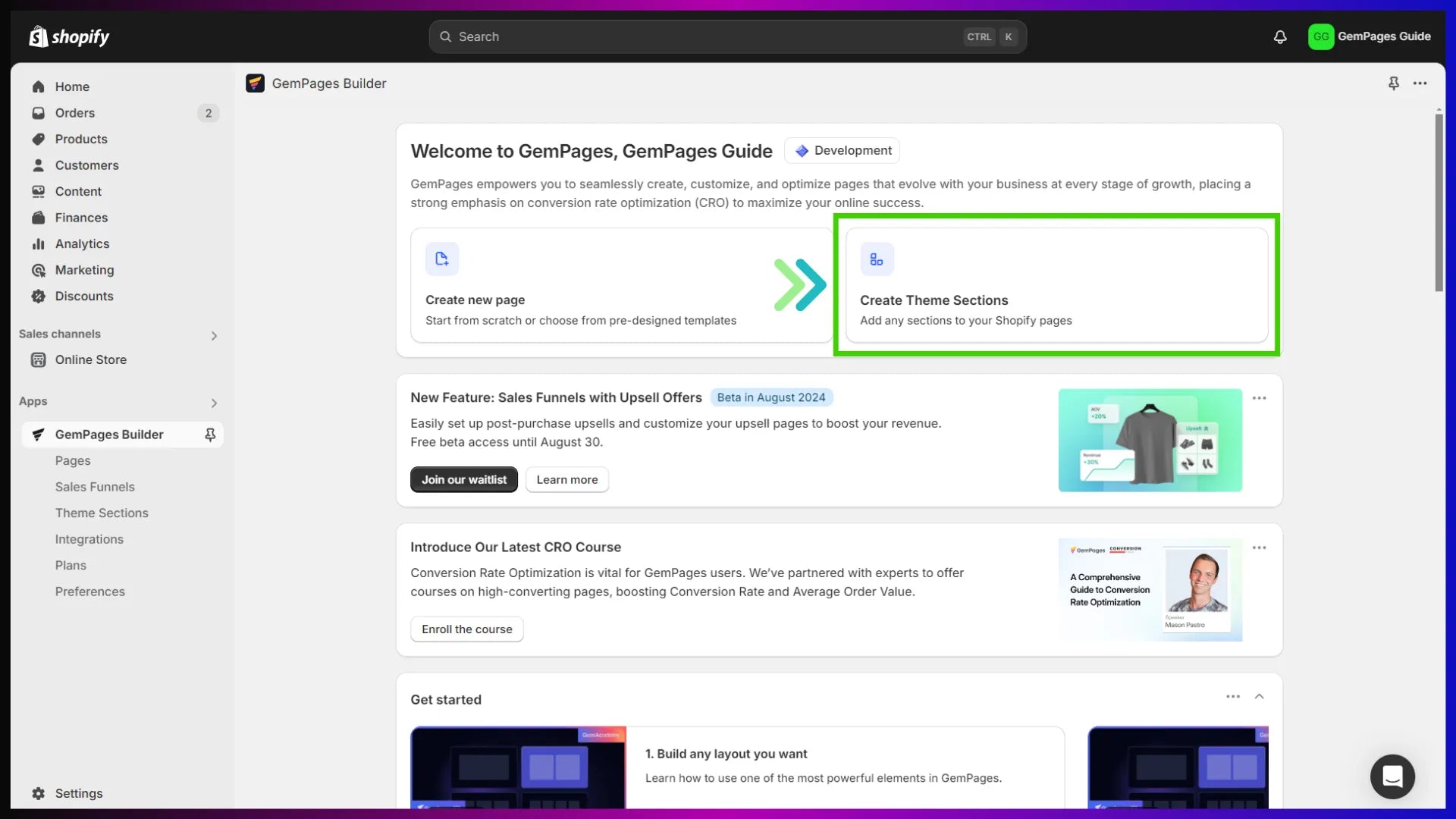Click the Online Store storefront icon
Viewport: 1456px width, 819px height.
tap(39, 359)
